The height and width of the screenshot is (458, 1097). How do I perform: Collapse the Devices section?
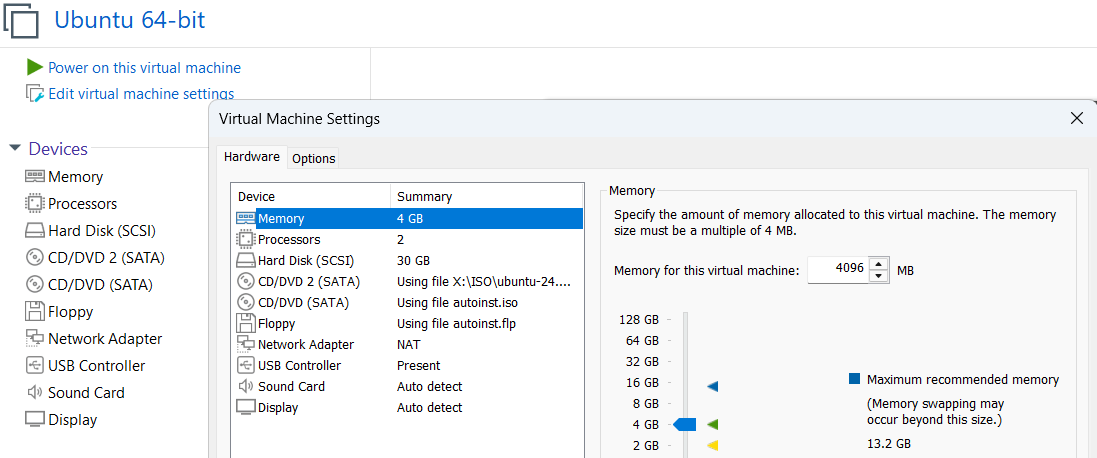tap(15, 149)
